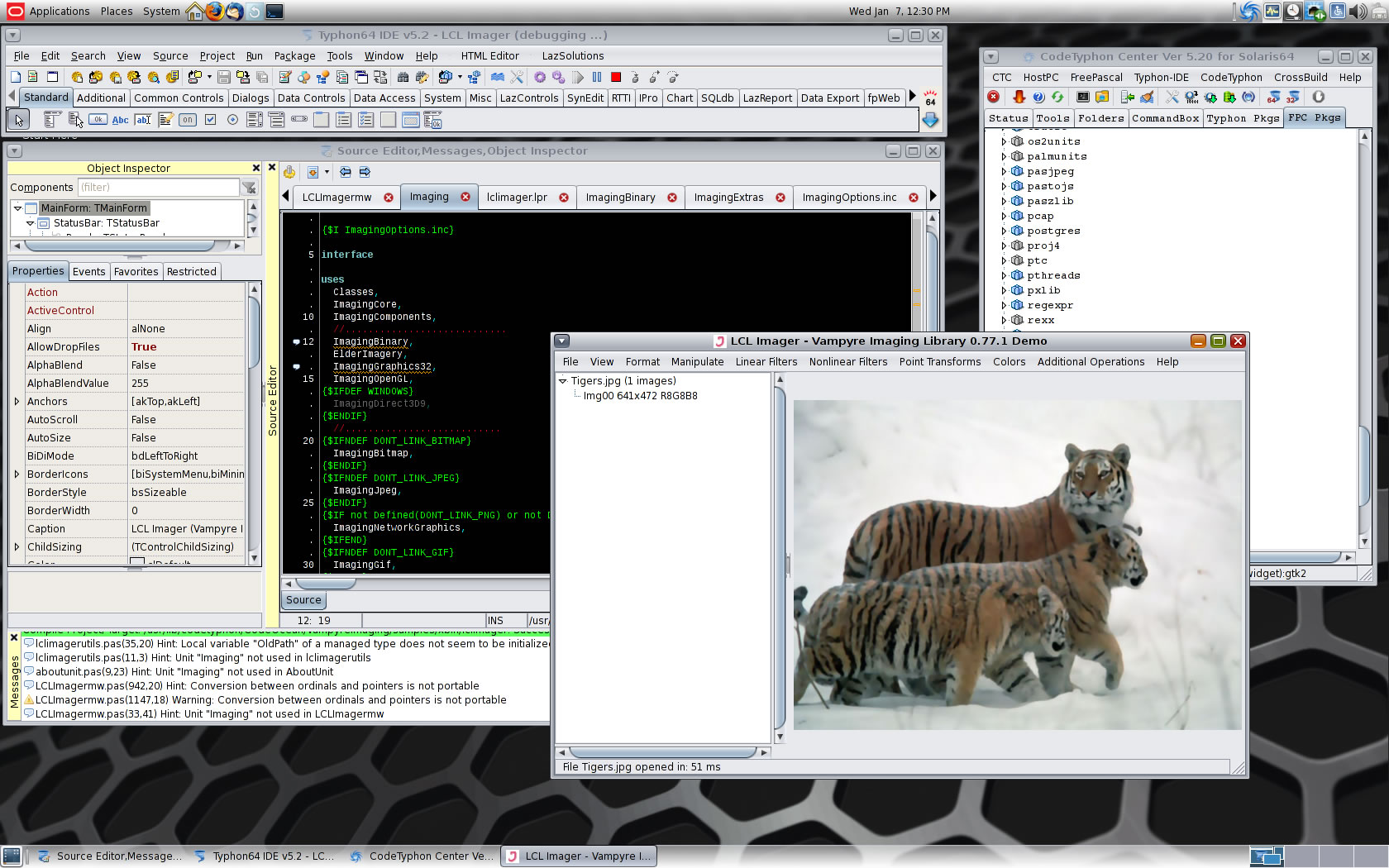Viewport: 1389px width, 868px height.
Task: Click the tigers image preview in LCL Imager
Action: pos(1017,565)
